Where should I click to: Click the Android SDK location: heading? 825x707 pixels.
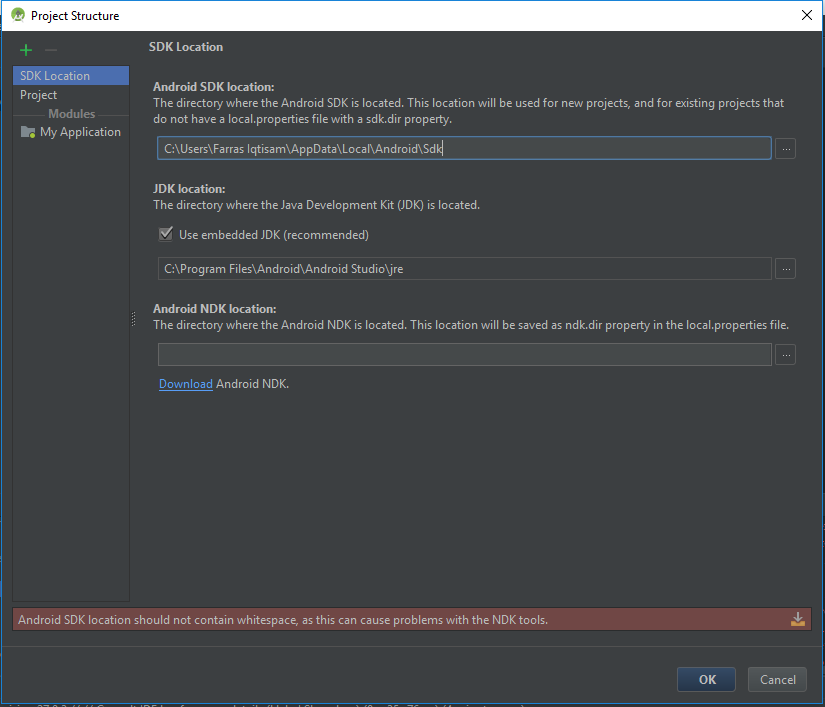[x=214, y=87]
